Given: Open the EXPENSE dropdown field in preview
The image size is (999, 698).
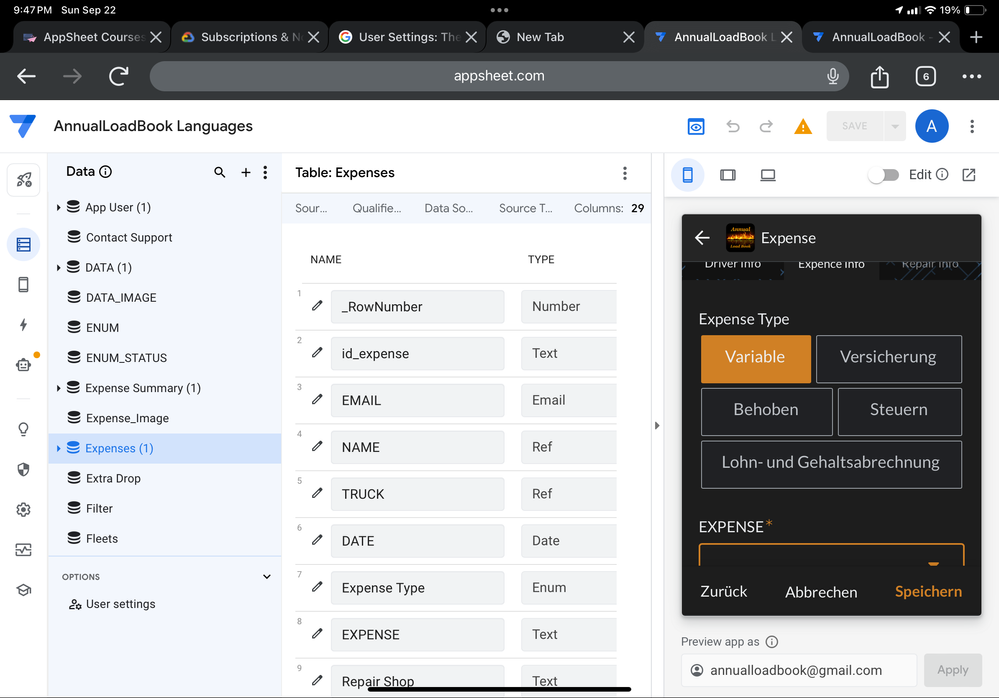Looking at the screenshot, I should [831, 555].
